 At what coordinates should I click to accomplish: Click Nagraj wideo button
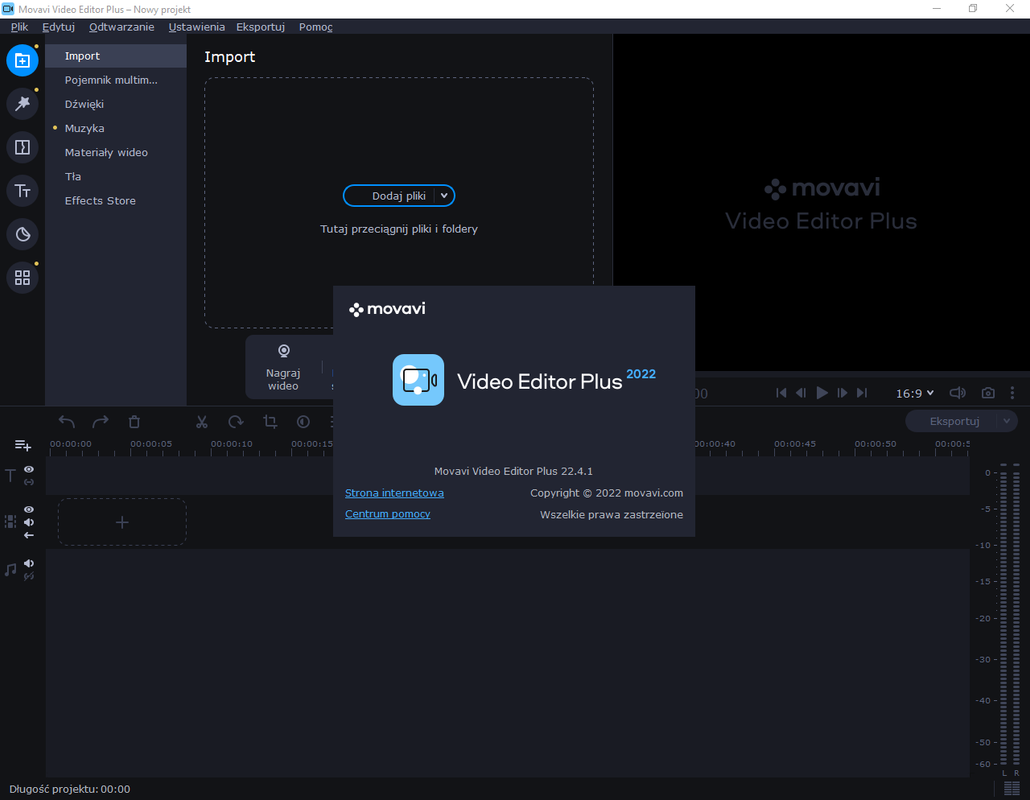tap(283, 367)
